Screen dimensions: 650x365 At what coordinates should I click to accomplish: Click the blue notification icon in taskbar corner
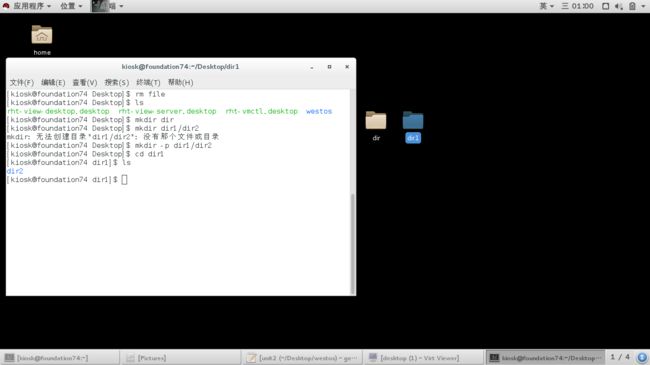tap(642, 357)
